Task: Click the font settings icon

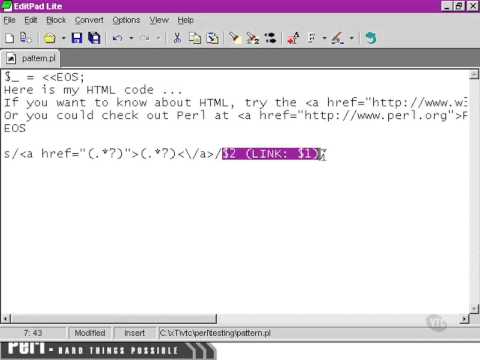Action: coord(293,38)
